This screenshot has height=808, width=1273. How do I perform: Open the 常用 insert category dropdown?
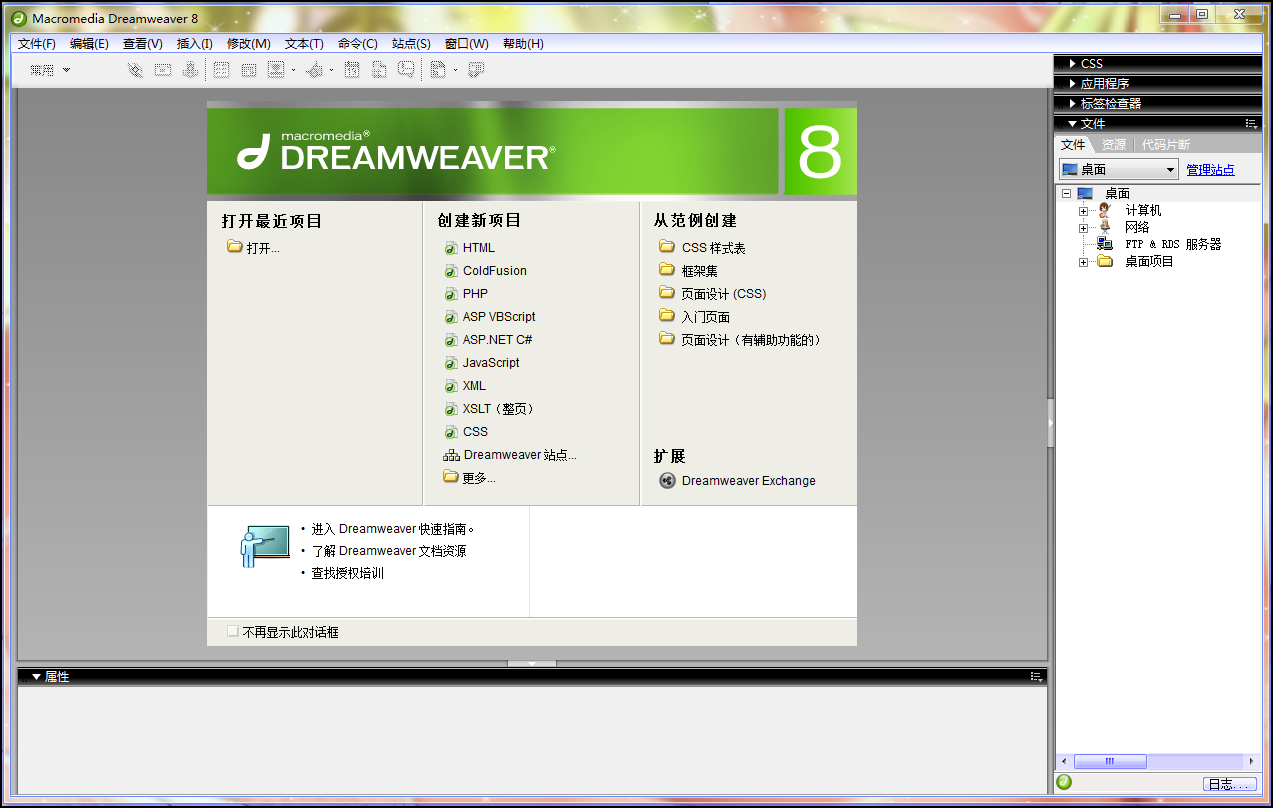click(50, 70)
